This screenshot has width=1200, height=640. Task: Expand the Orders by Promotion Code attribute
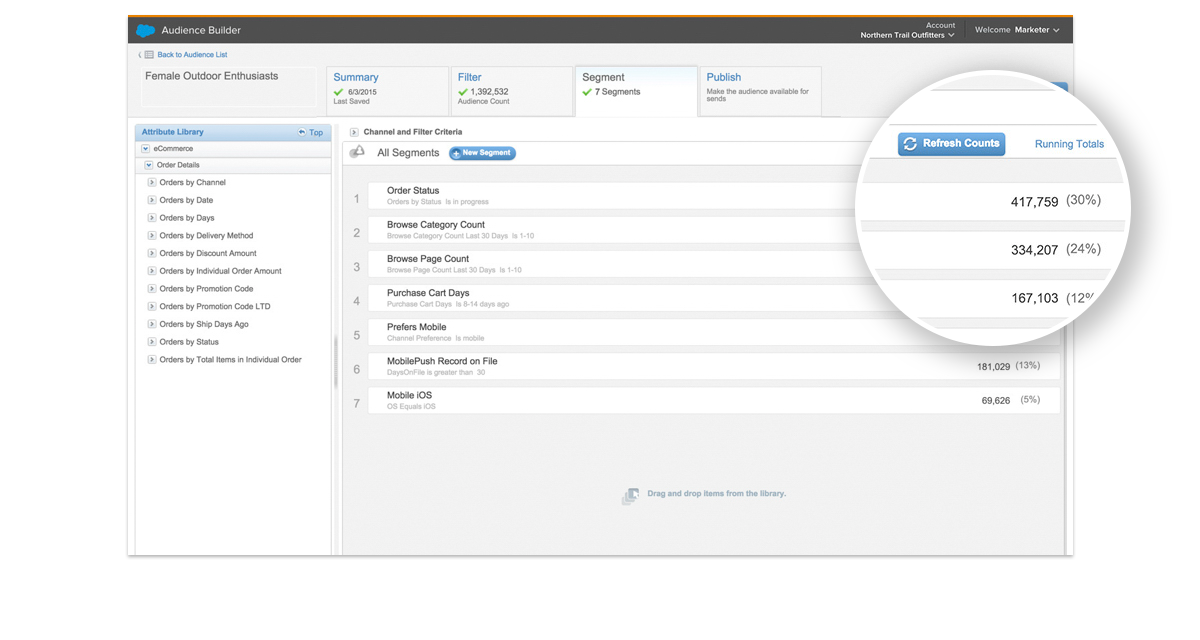tap(152, 289)
